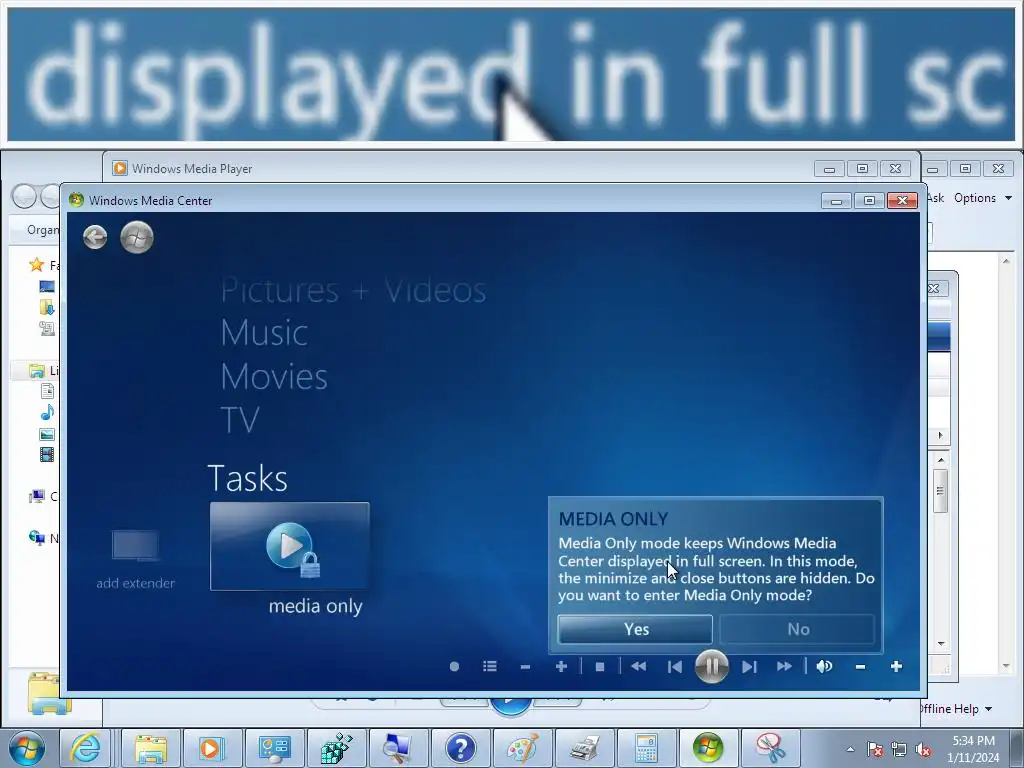Open the Offline Help dropdown

pyautogui.click(x=958, y=709)
